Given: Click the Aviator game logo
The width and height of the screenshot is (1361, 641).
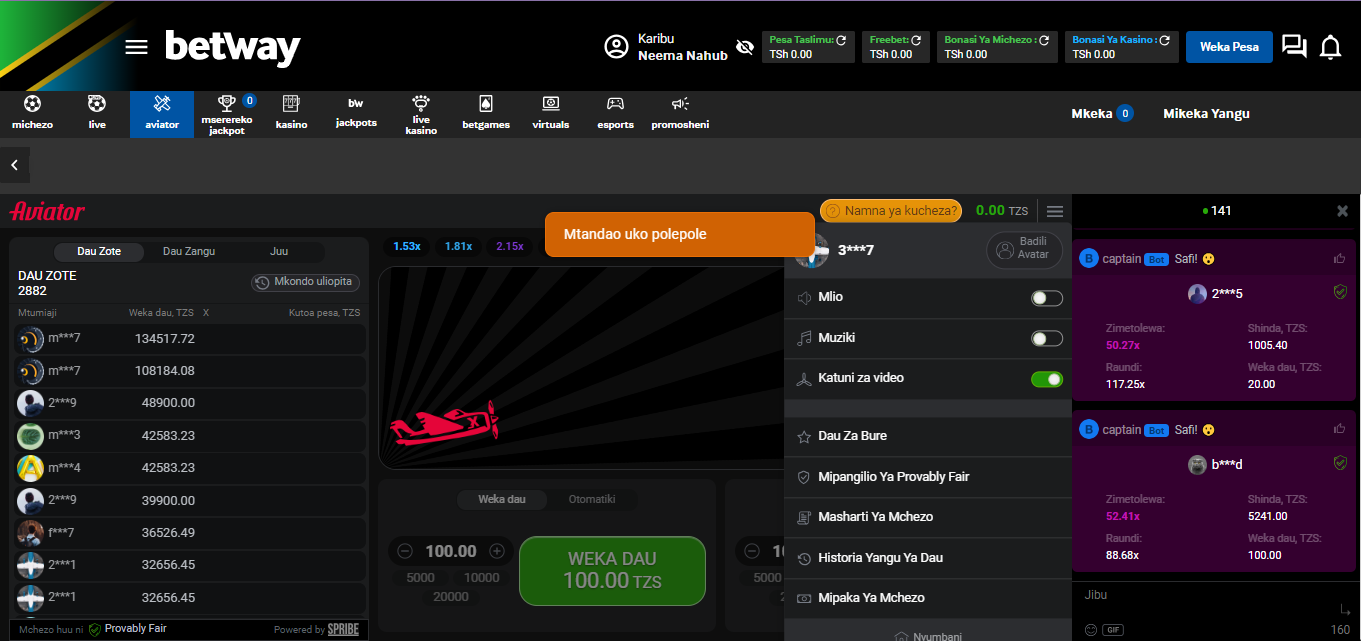Looking at the screenshot, I should [x=47, y=211].
